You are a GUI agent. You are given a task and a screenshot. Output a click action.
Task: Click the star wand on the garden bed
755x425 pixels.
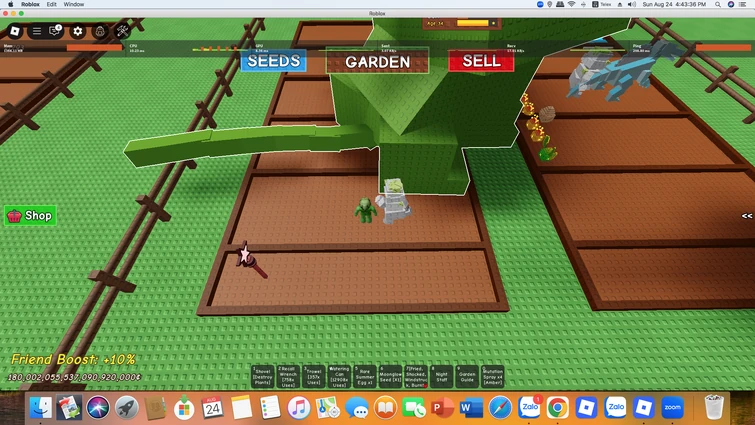click(252, 260)
